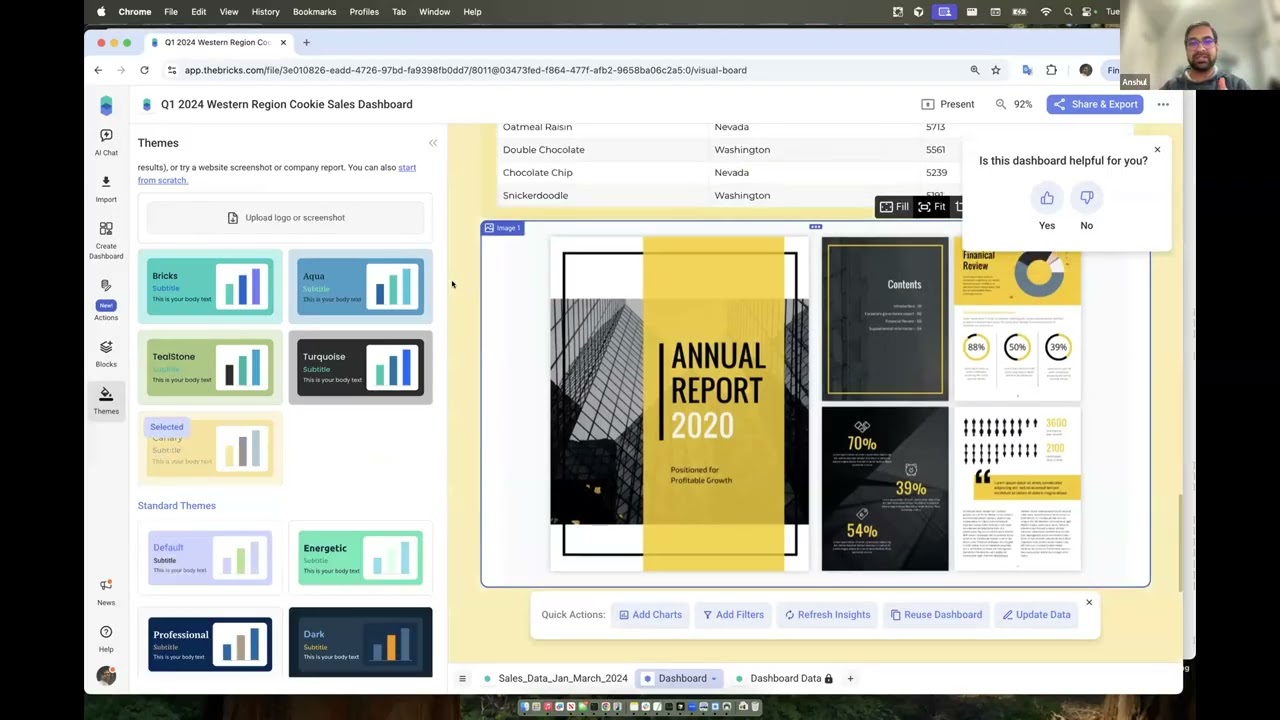Apply the Turquoise theme
This screenshot has width=1280, height=720.
(x=361, y=367)
